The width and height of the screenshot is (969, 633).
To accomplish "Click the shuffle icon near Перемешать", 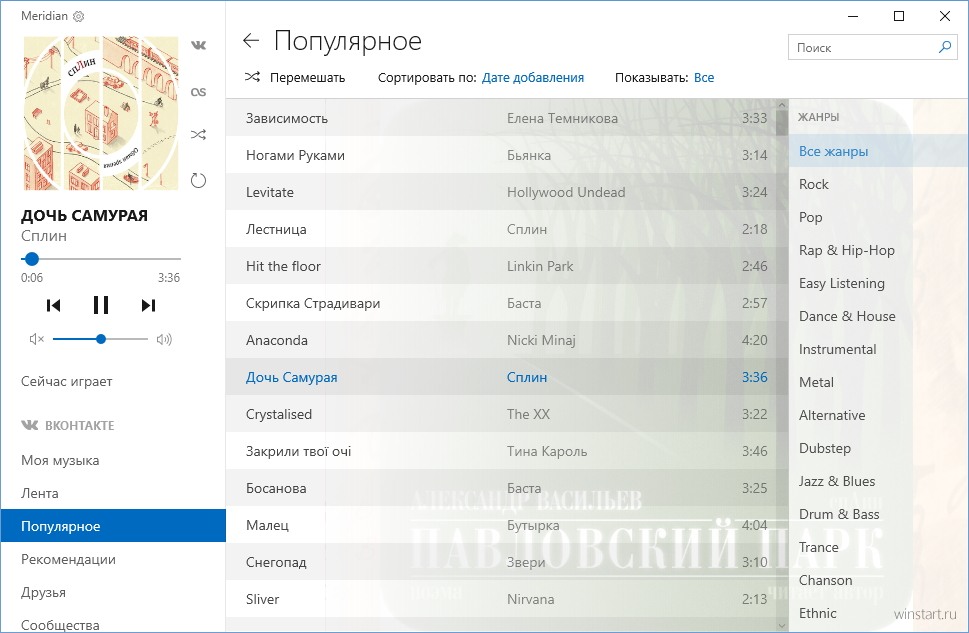I will (252, 77).
